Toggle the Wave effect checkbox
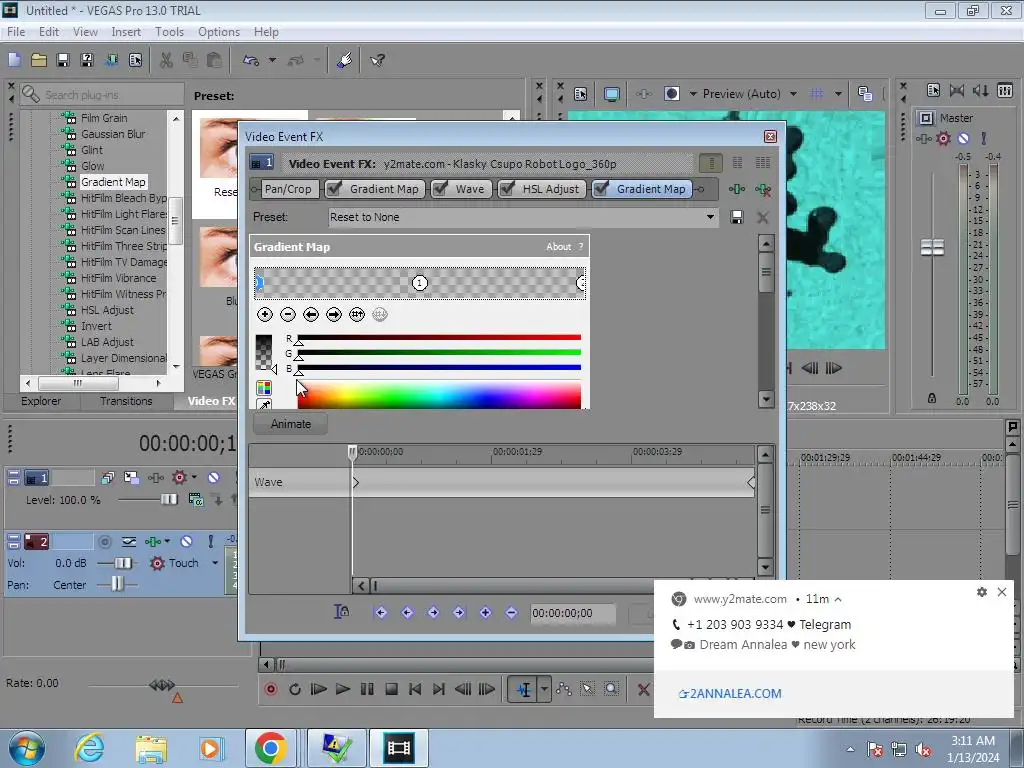Screen dimensions: 1024x768 tap(440, 189)
